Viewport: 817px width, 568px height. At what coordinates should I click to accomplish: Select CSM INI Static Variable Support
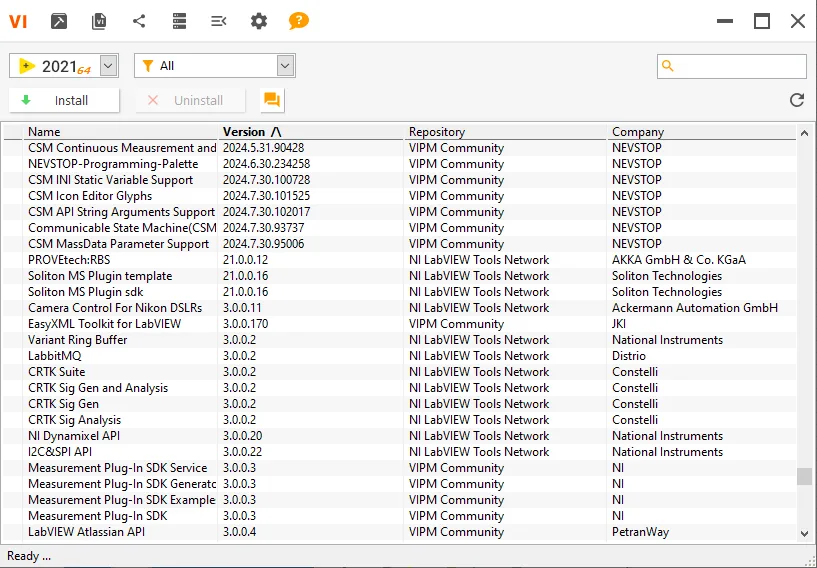point(400,180)
